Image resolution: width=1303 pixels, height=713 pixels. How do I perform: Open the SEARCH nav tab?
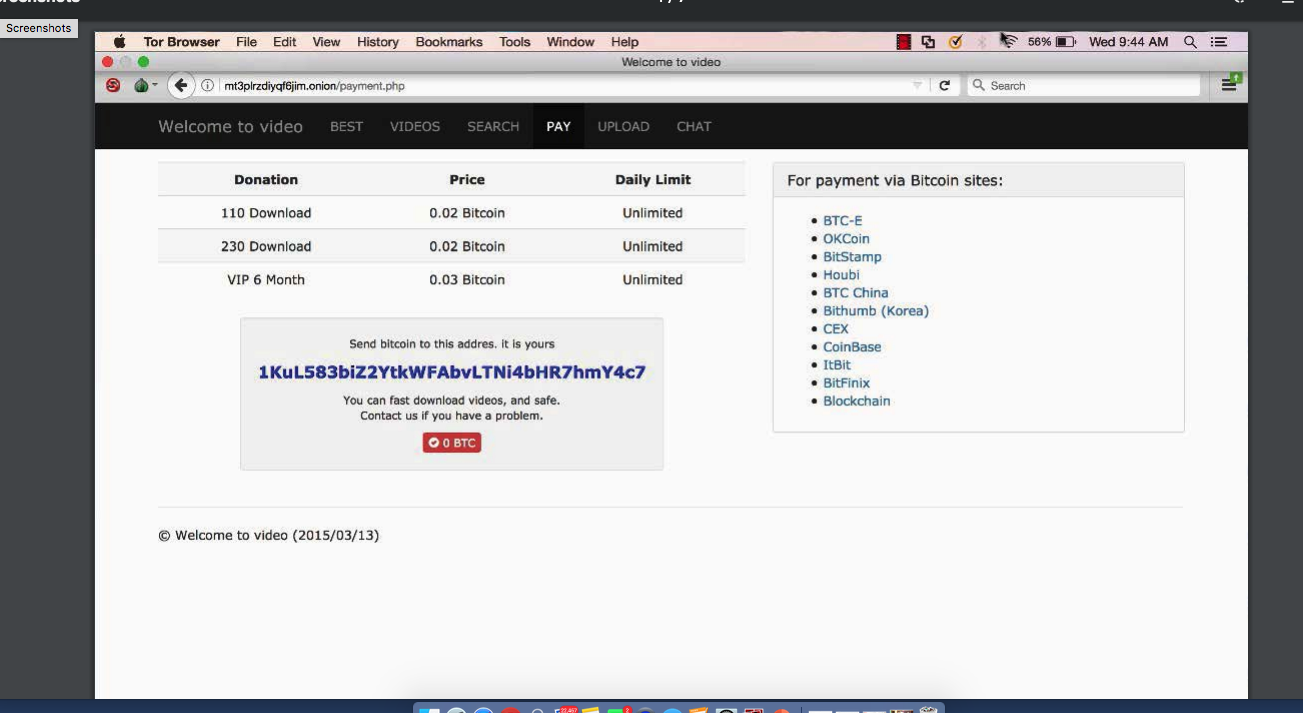click(493, 126)
